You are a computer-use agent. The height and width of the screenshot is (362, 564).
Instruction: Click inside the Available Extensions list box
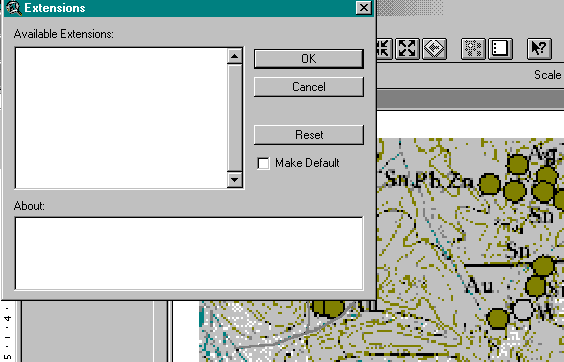tap(122, 118)
